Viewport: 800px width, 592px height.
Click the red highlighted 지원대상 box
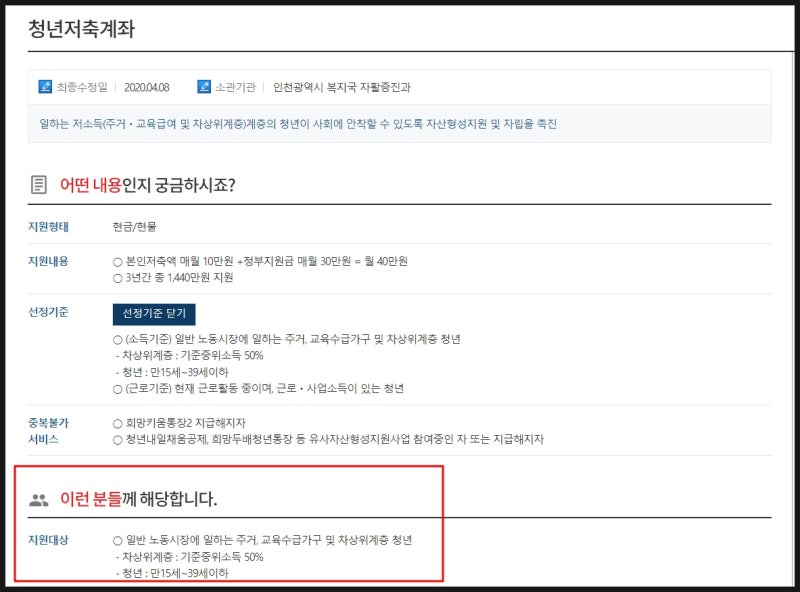pyautogui.click(x=400, y=530)
